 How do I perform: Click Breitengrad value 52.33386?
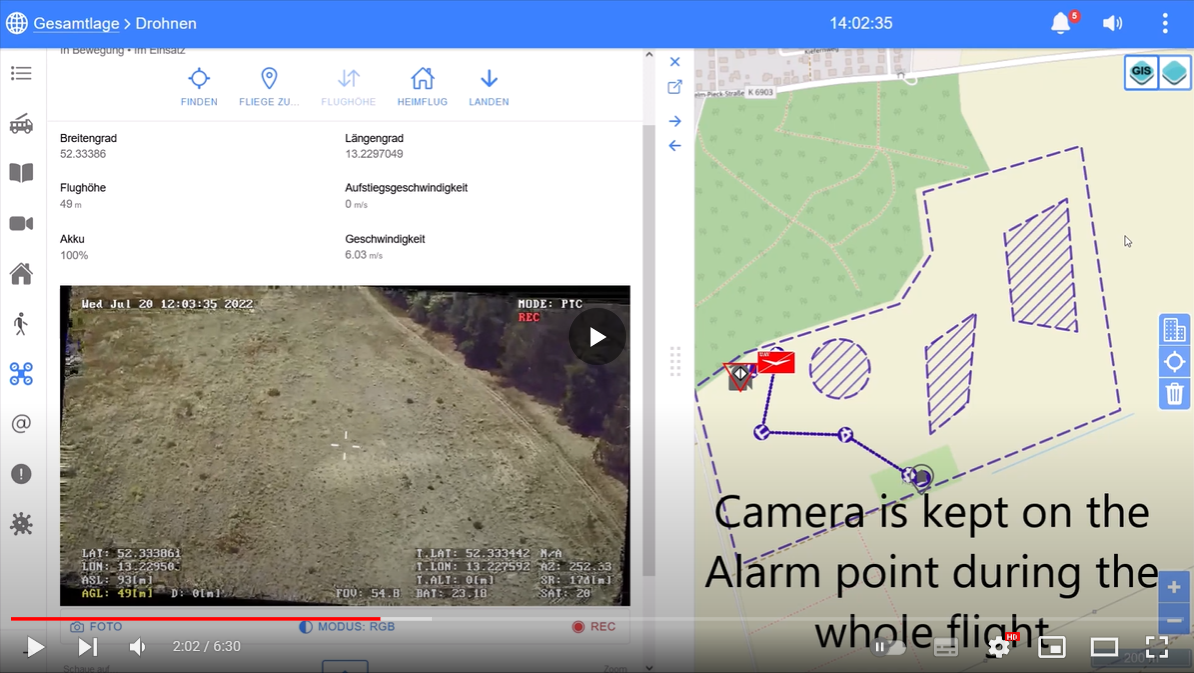(x=83, y=154)
